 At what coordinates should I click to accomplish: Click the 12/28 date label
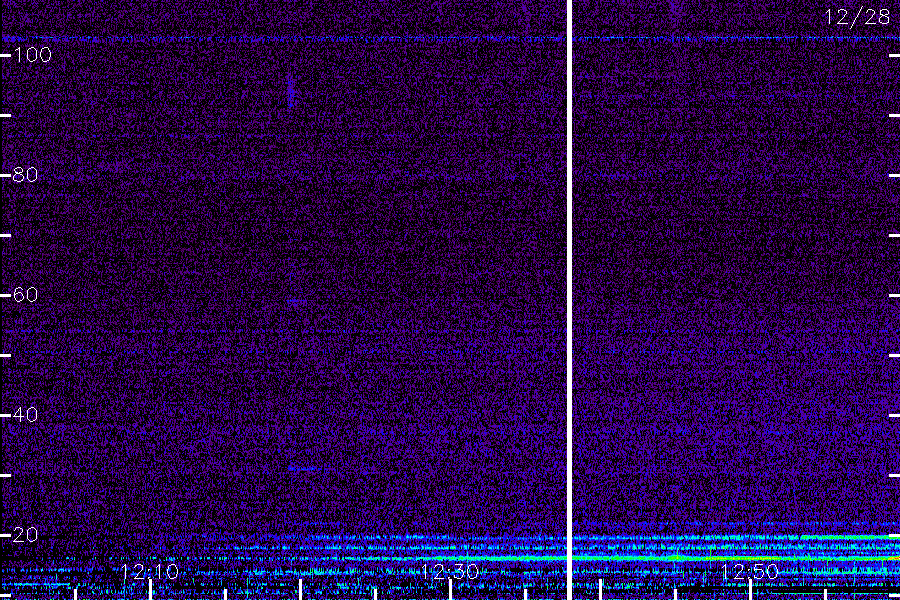857,17
